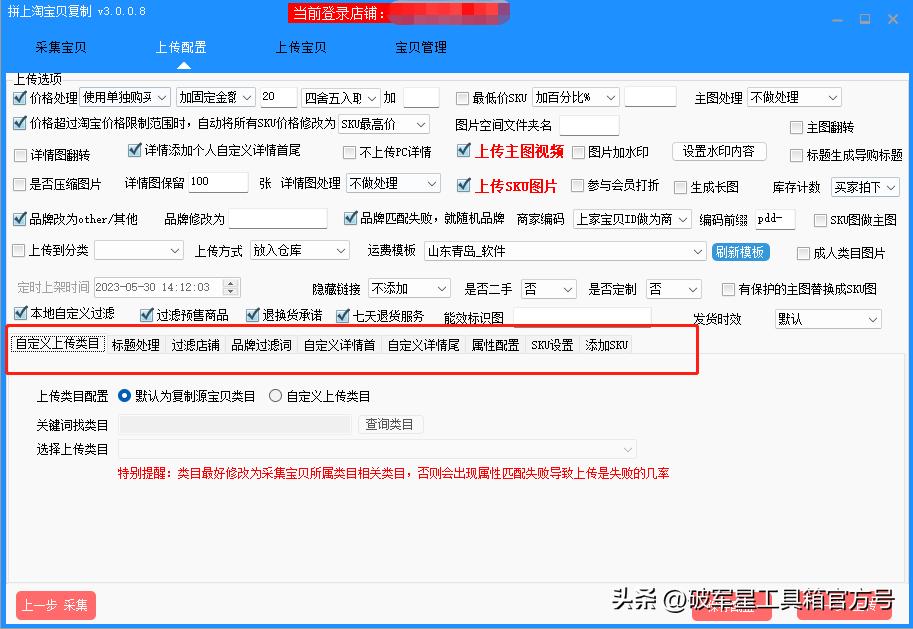Select the 自定义上传类目 radio button

coord(276,394)
